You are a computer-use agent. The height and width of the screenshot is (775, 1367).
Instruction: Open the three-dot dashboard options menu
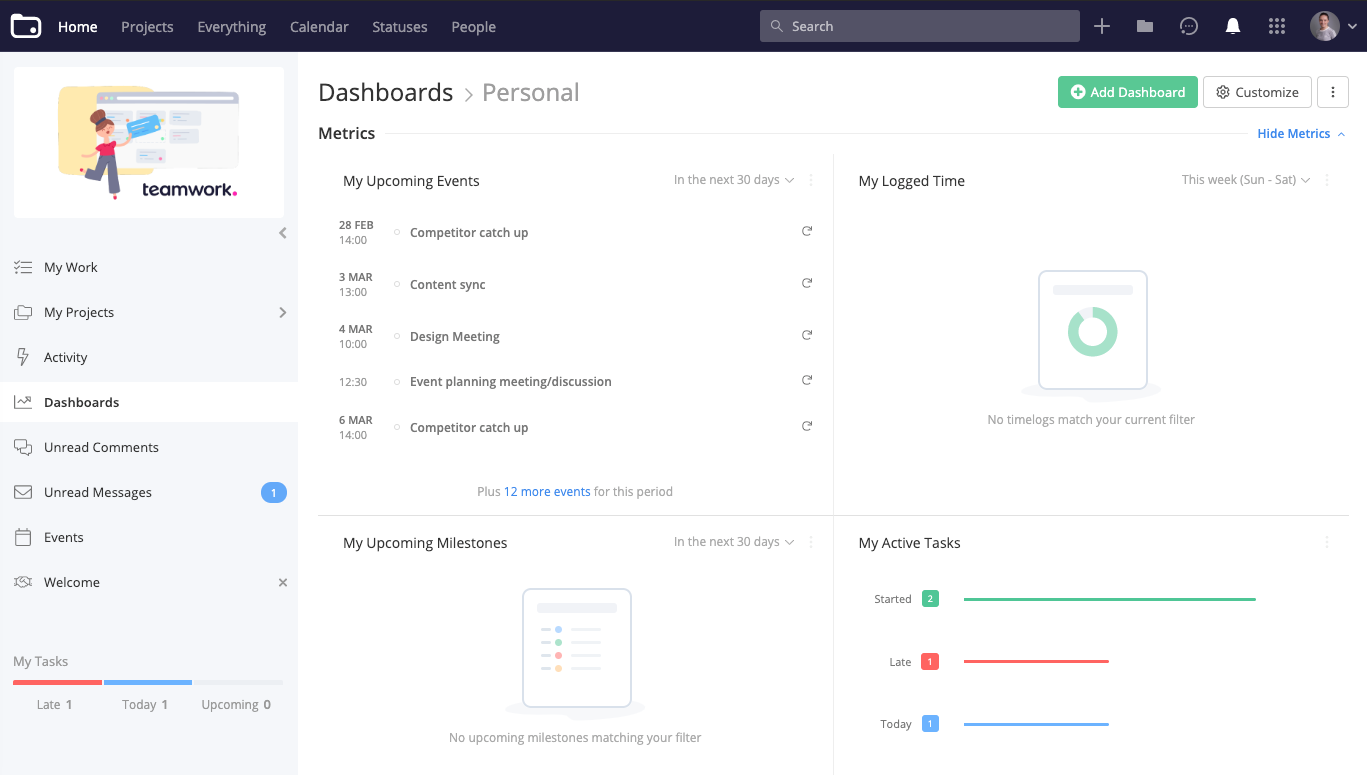[1332, 92]
